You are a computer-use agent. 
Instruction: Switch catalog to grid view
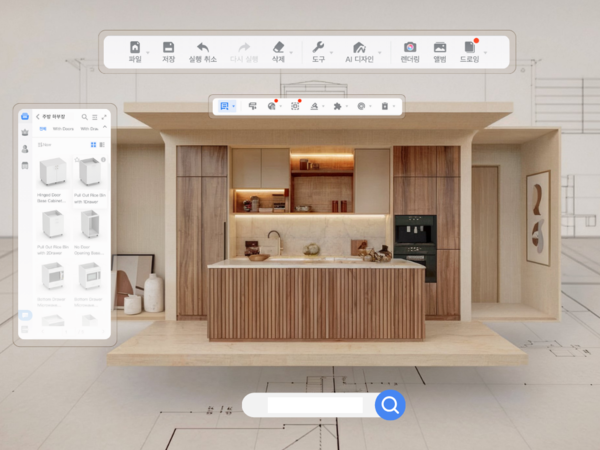click(x=93, y=144)
